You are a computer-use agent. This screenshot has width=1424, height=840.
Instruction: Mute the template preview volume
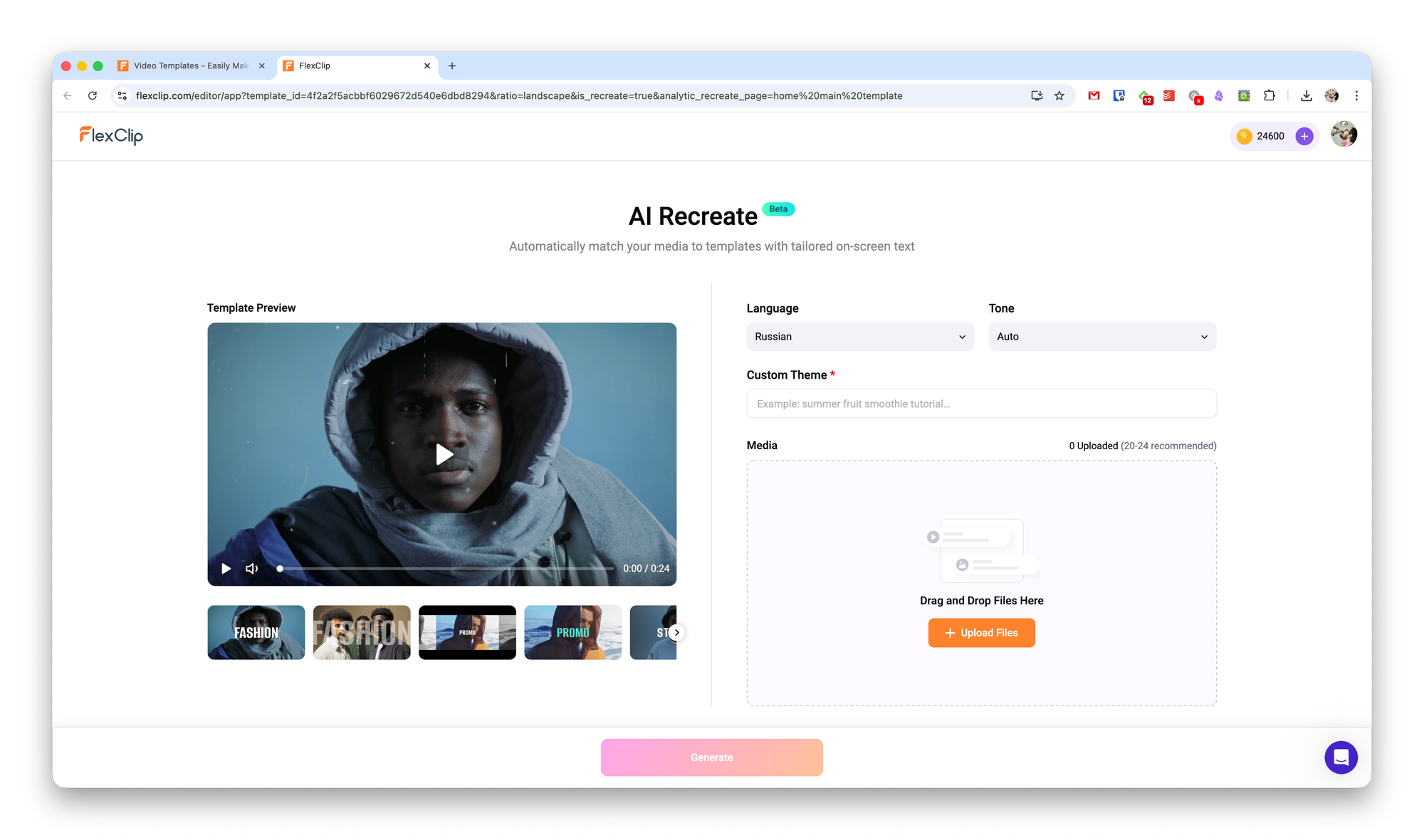click(x=252, y=568)
